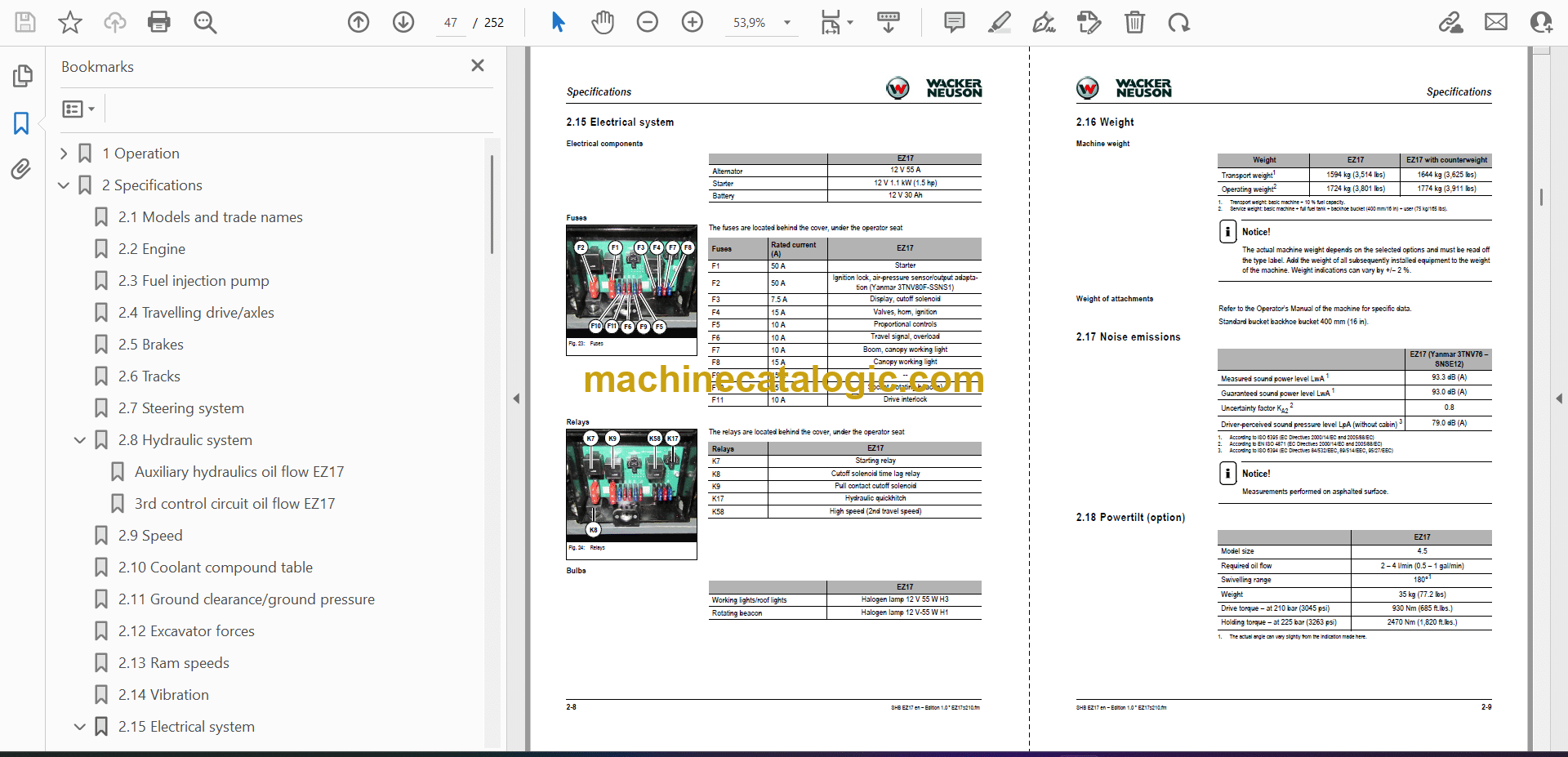Image resolution: width=1568 pixels, height=757 pixels.
Task: Open the share with others account icon
Action: [1541, 22]
